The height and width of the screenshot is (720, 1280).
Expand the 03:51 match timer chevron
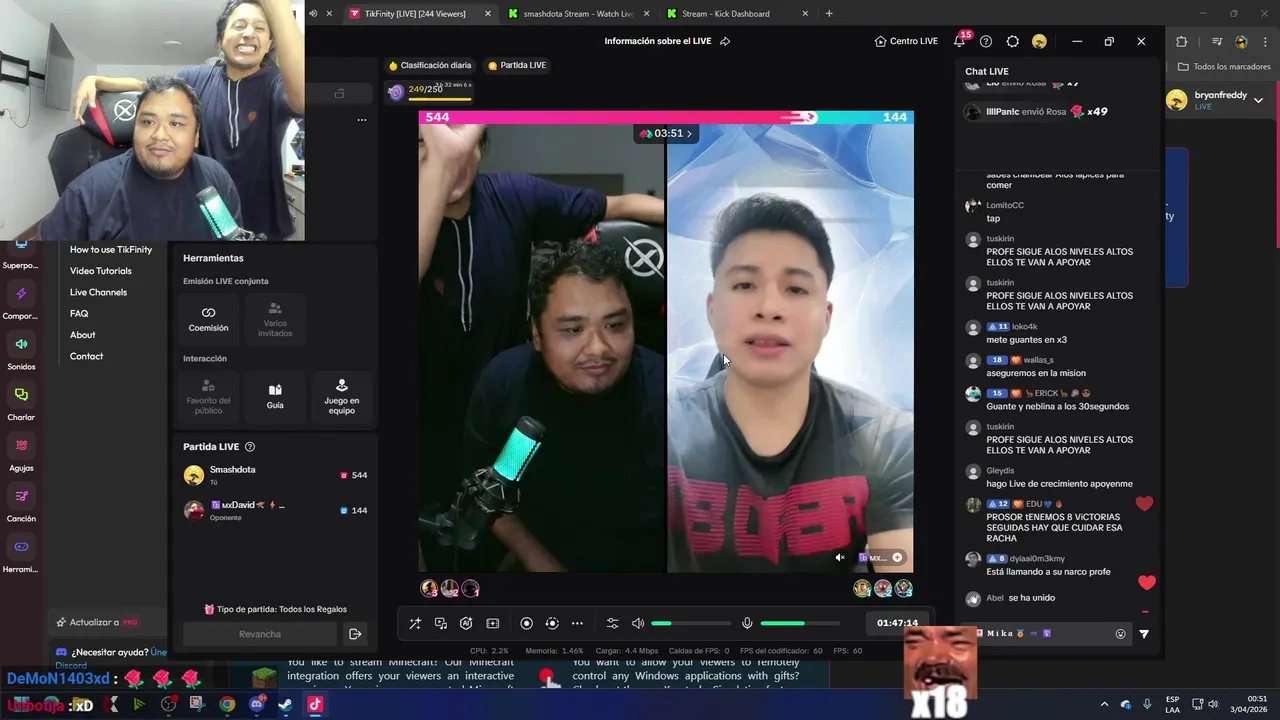(689, 133)
